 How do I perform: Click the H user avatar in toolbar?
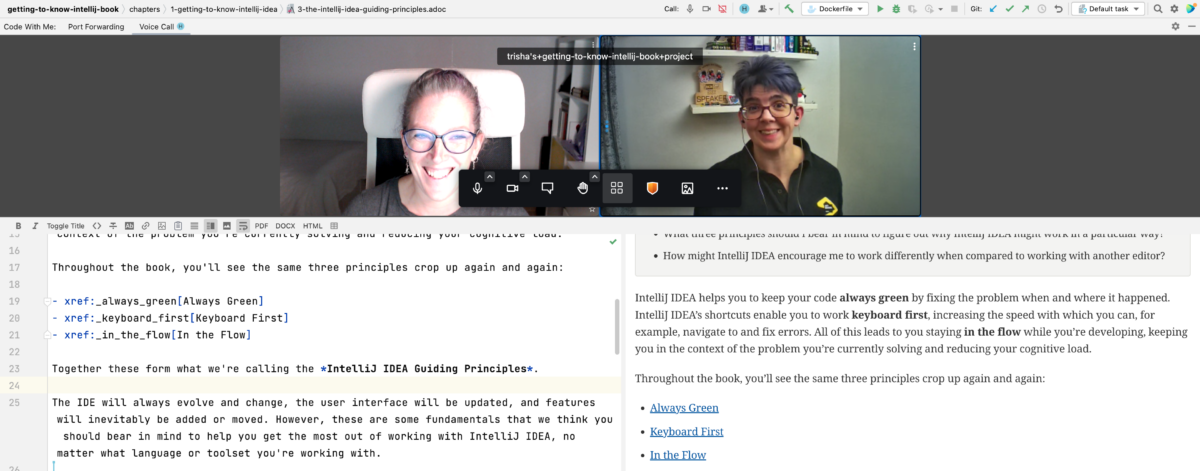pyautogui.click(x=745, y=9)
